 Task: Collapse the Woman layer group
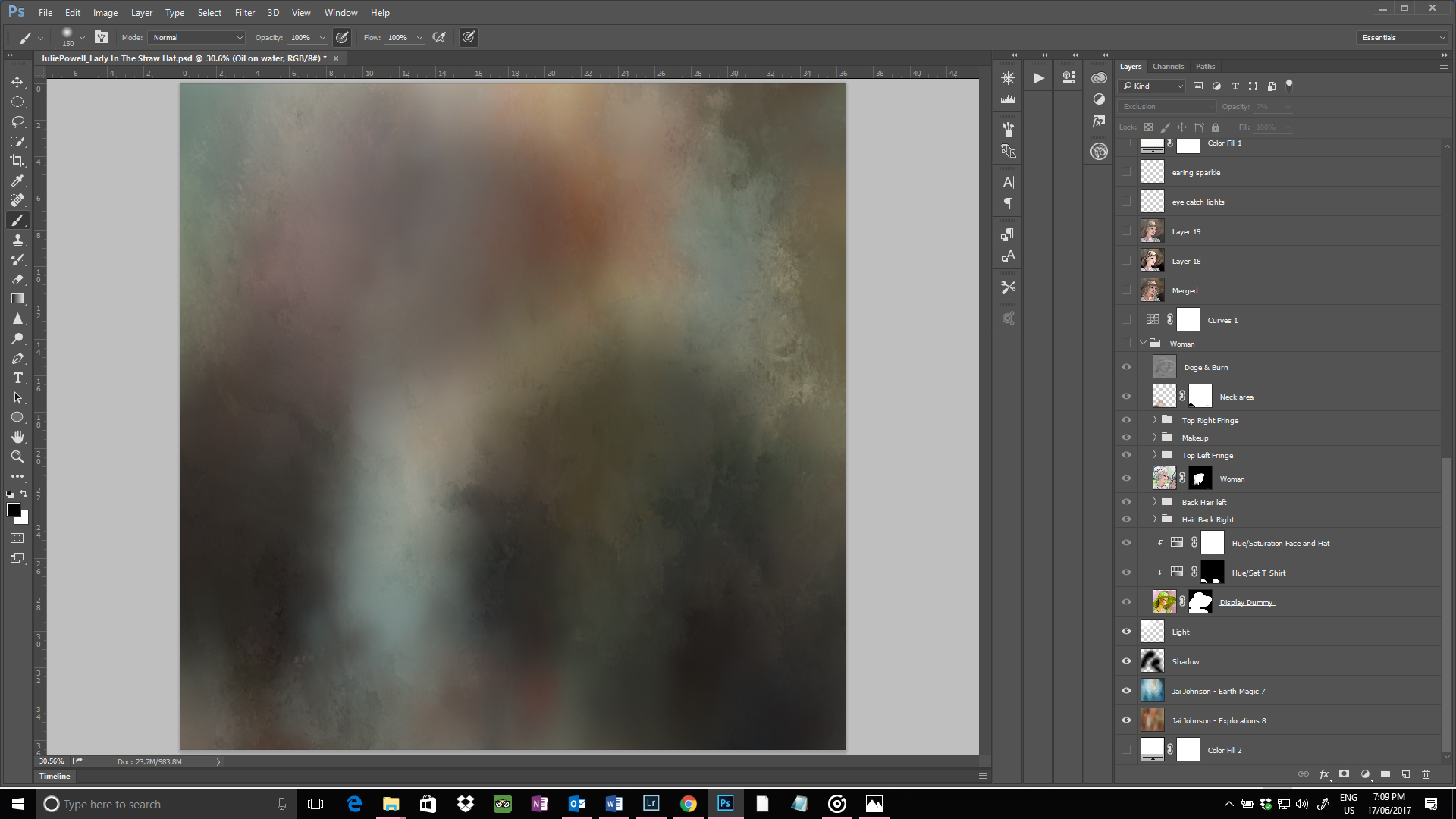[x=1143, y=344]
